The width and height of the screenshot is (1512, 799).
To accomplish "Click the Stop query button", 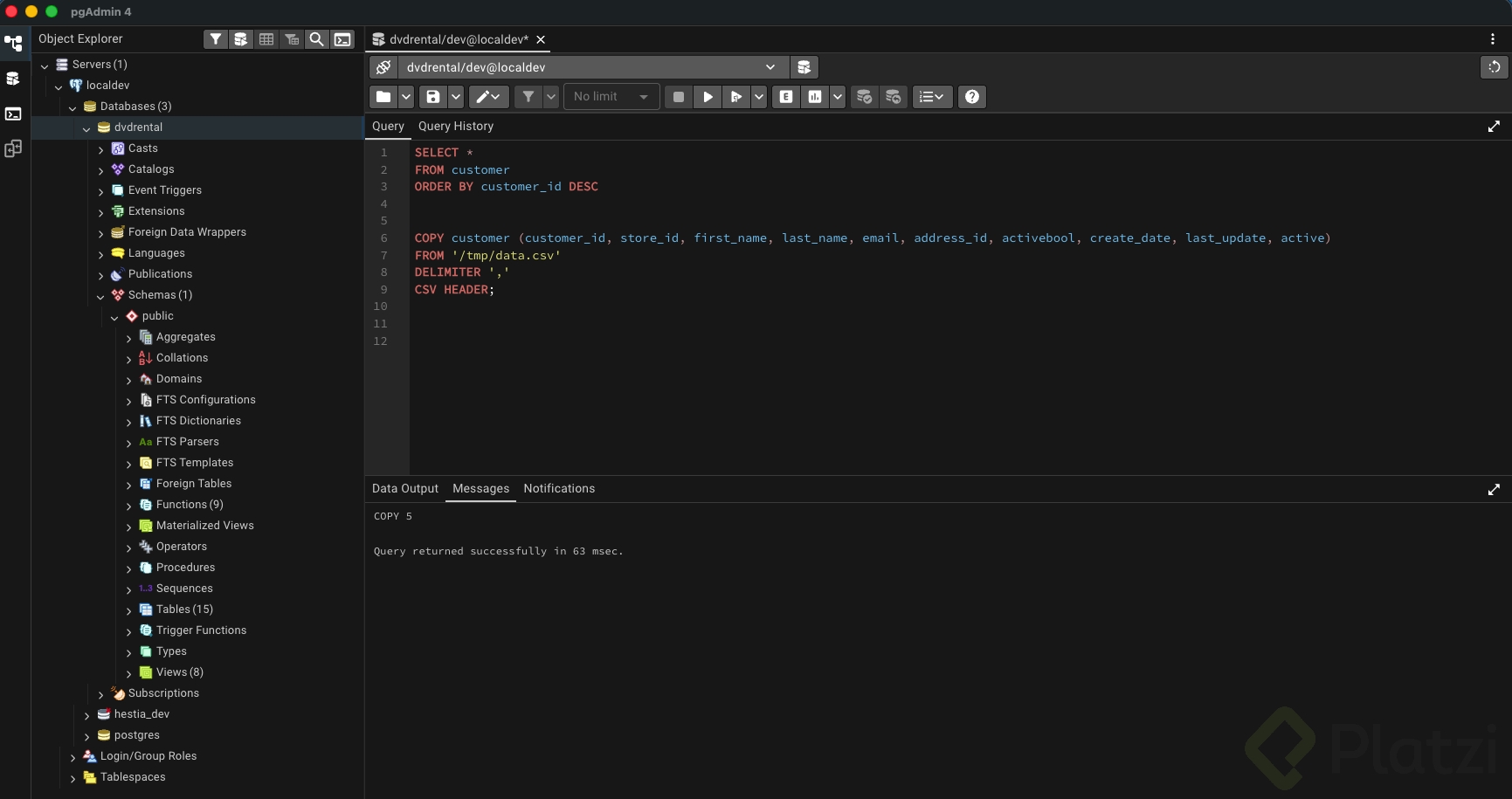I will [678, 97].
